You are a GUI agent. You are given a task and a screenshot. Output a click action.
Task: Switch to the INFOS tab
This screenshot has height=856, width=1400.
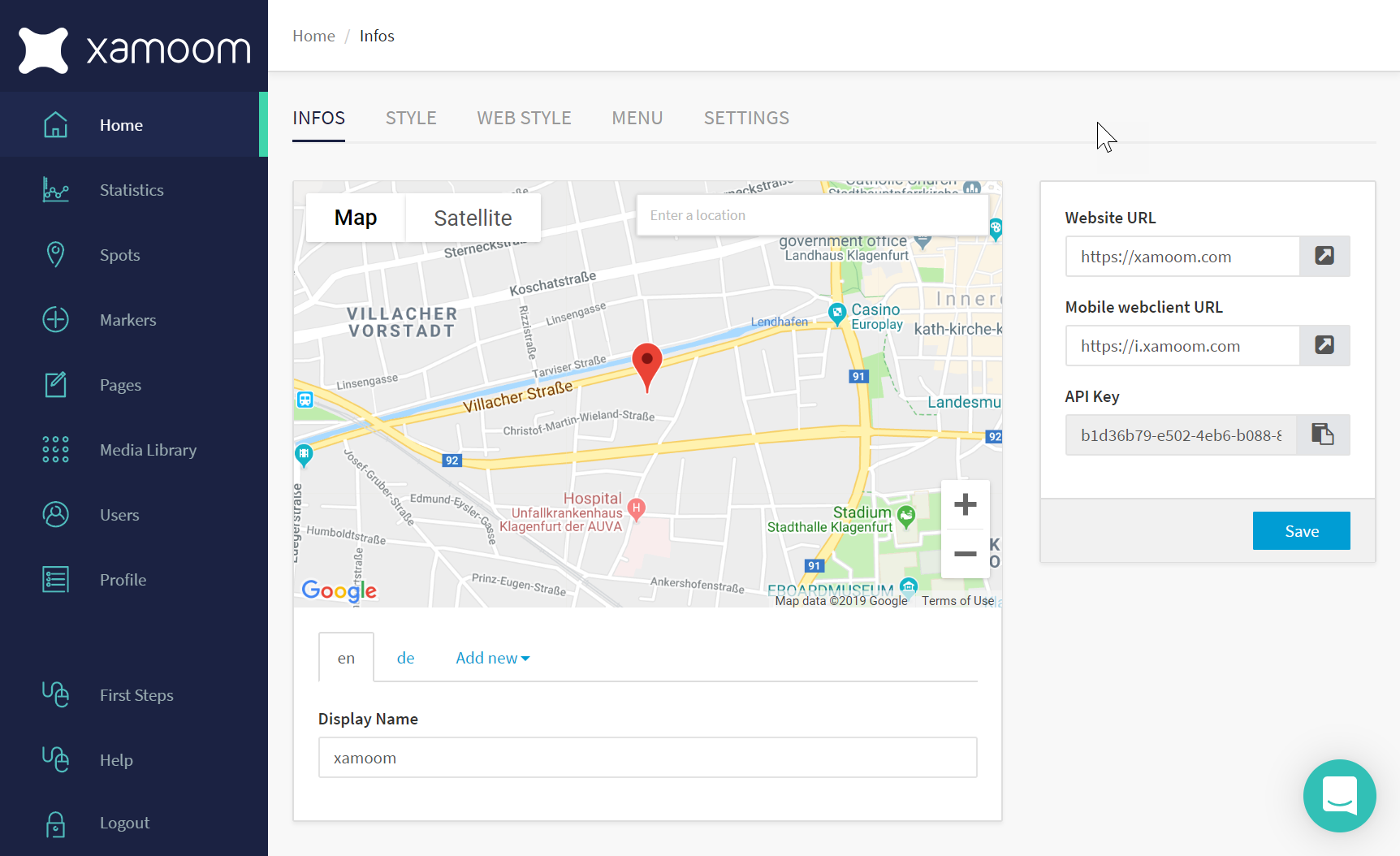pyautogui.click(x=318, y=118)
